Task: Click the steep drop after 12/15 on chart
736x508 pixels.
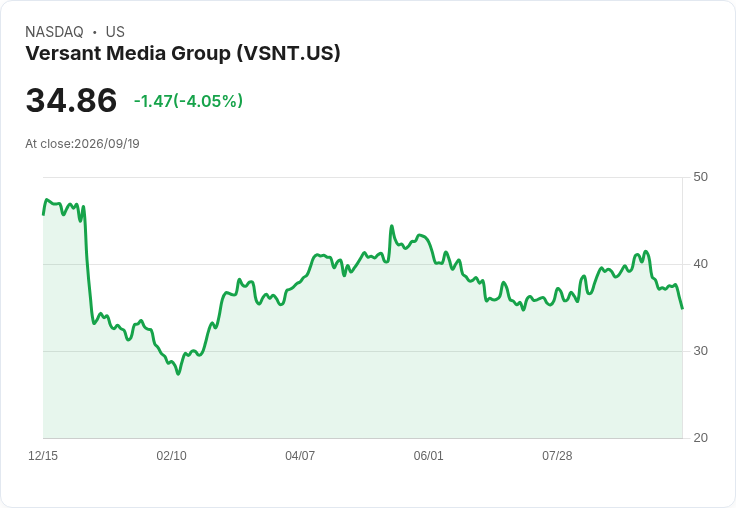Action: (x=88, y=265)
